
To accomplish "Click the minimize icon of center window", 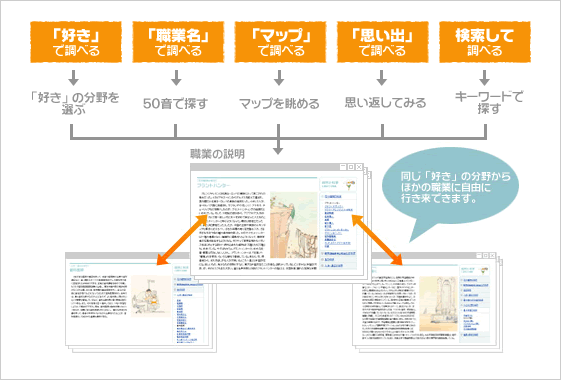I will [x=343, y=167].
